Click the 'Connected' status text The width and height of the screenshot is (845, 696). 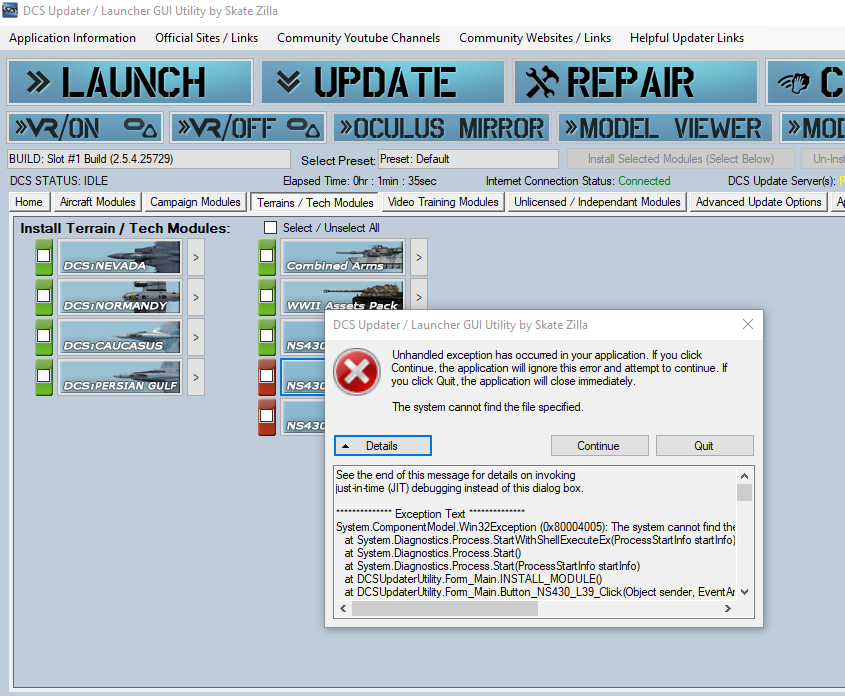coord(644,181)
